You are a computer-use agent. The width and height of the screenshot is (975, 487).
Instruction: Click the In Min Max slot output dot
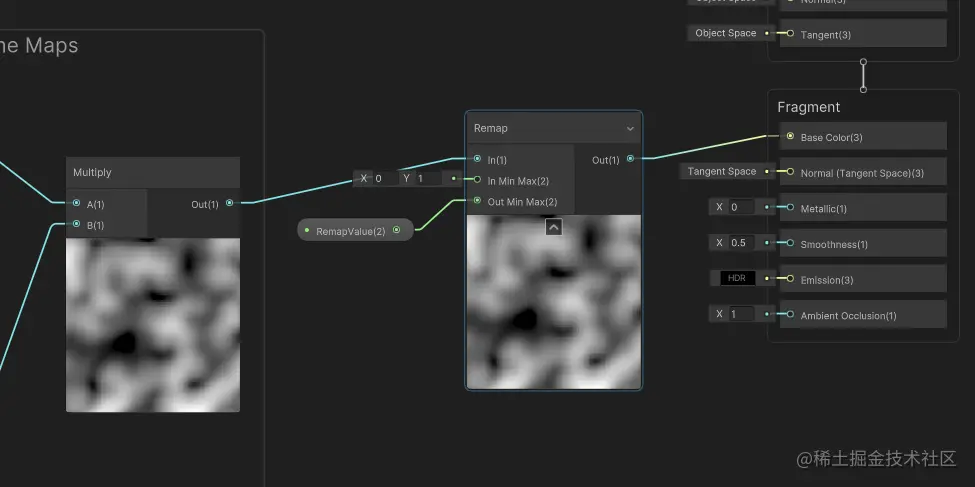point(454,179)
